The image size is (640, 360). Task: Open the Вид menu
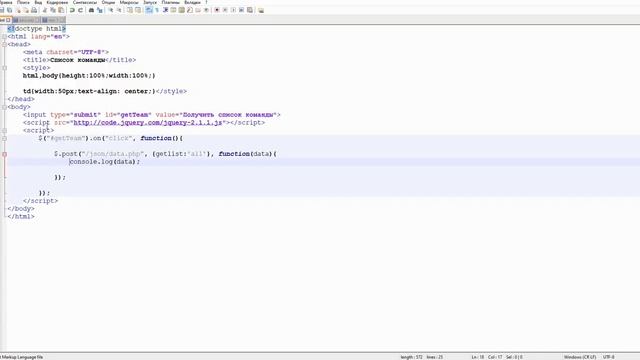[x=38, y=2]
